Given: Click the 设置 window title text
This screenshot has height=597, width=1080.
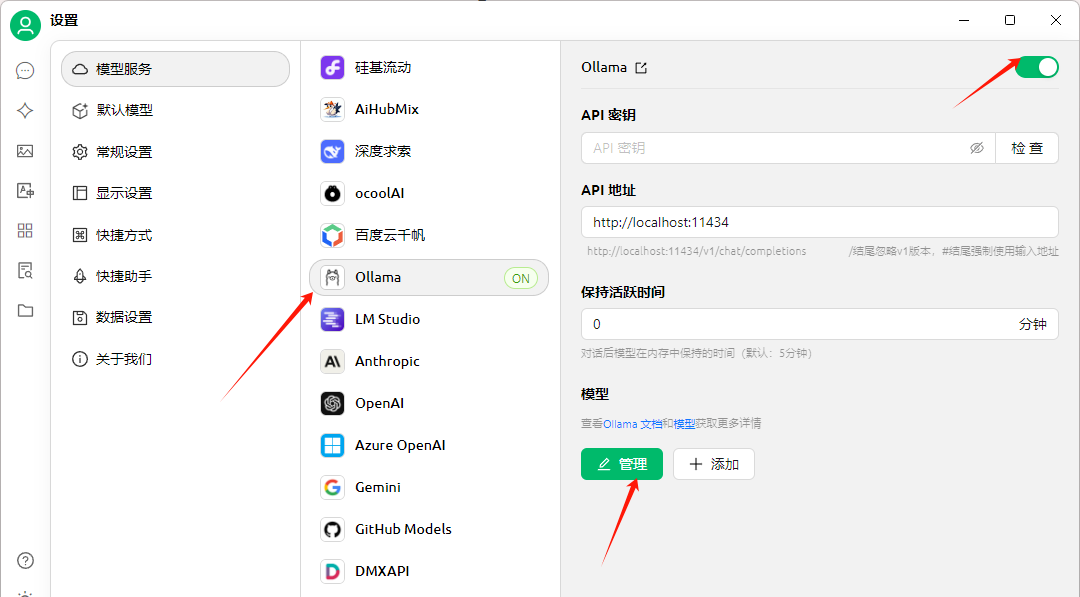Looking at the screenshot, I should click(64, 21).
